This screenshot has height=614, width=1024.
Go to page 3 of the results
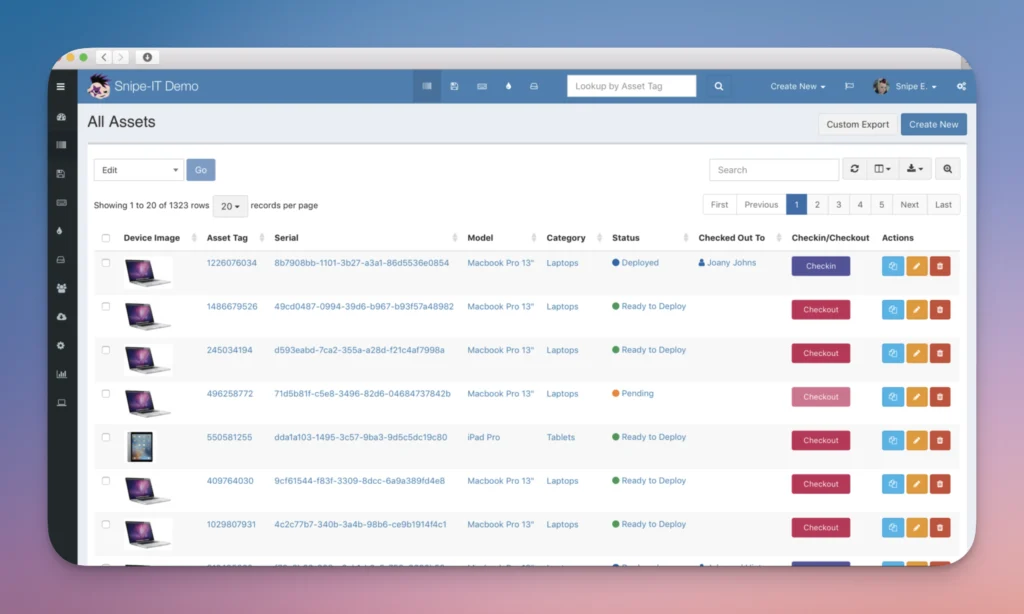pos(839,205)
